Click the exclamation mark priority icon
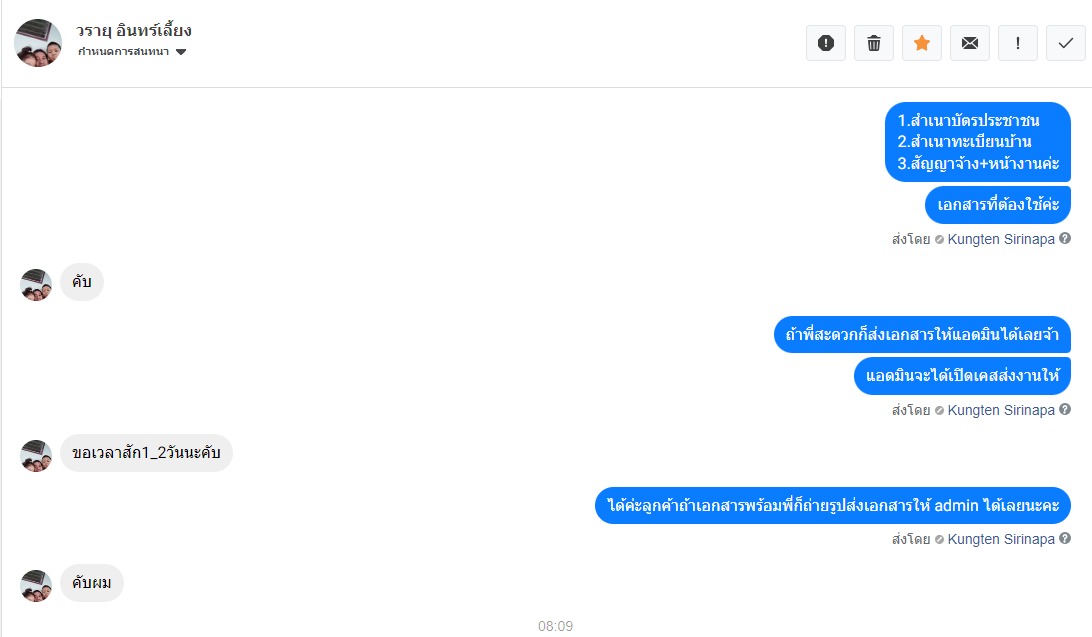The height and width of the screenshot is (637, 1092). point(1017,43)
